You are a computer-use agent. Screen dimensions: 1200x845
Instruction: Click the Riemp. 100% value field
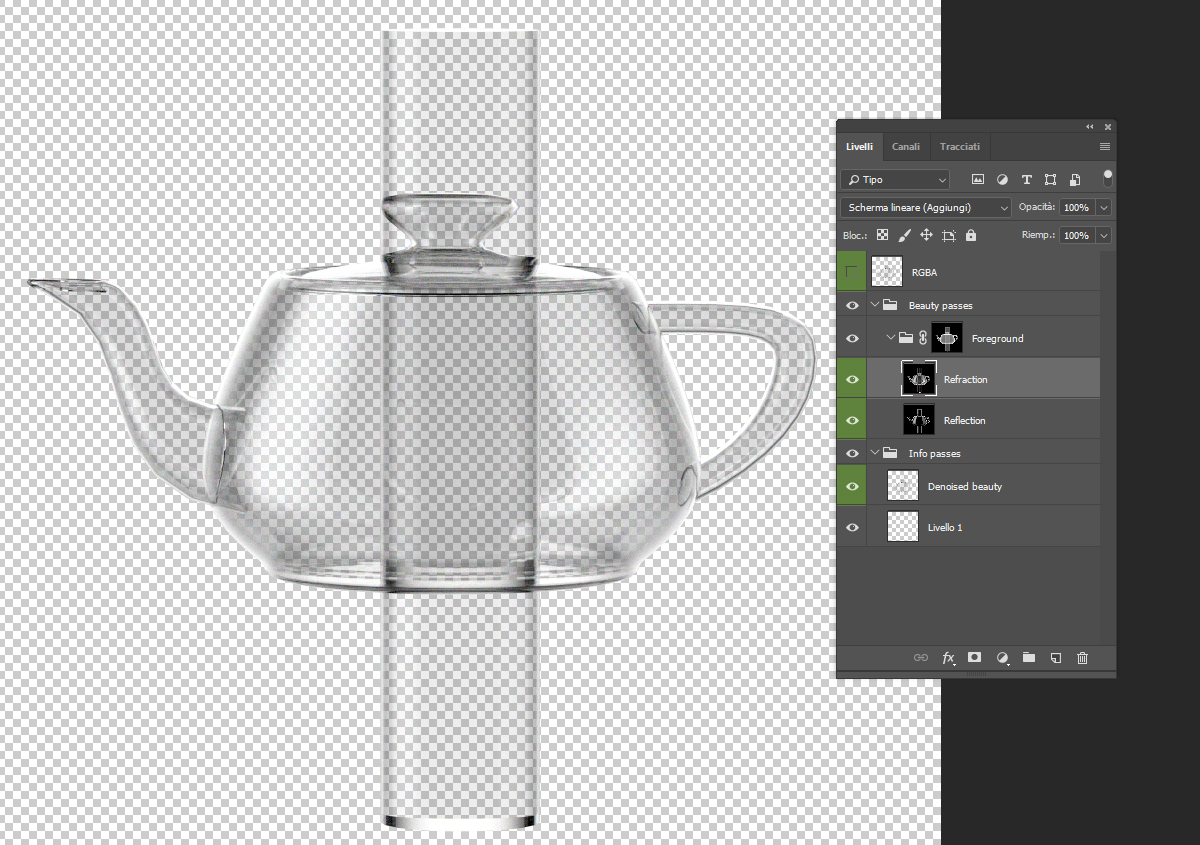(x=1077, y=235)
